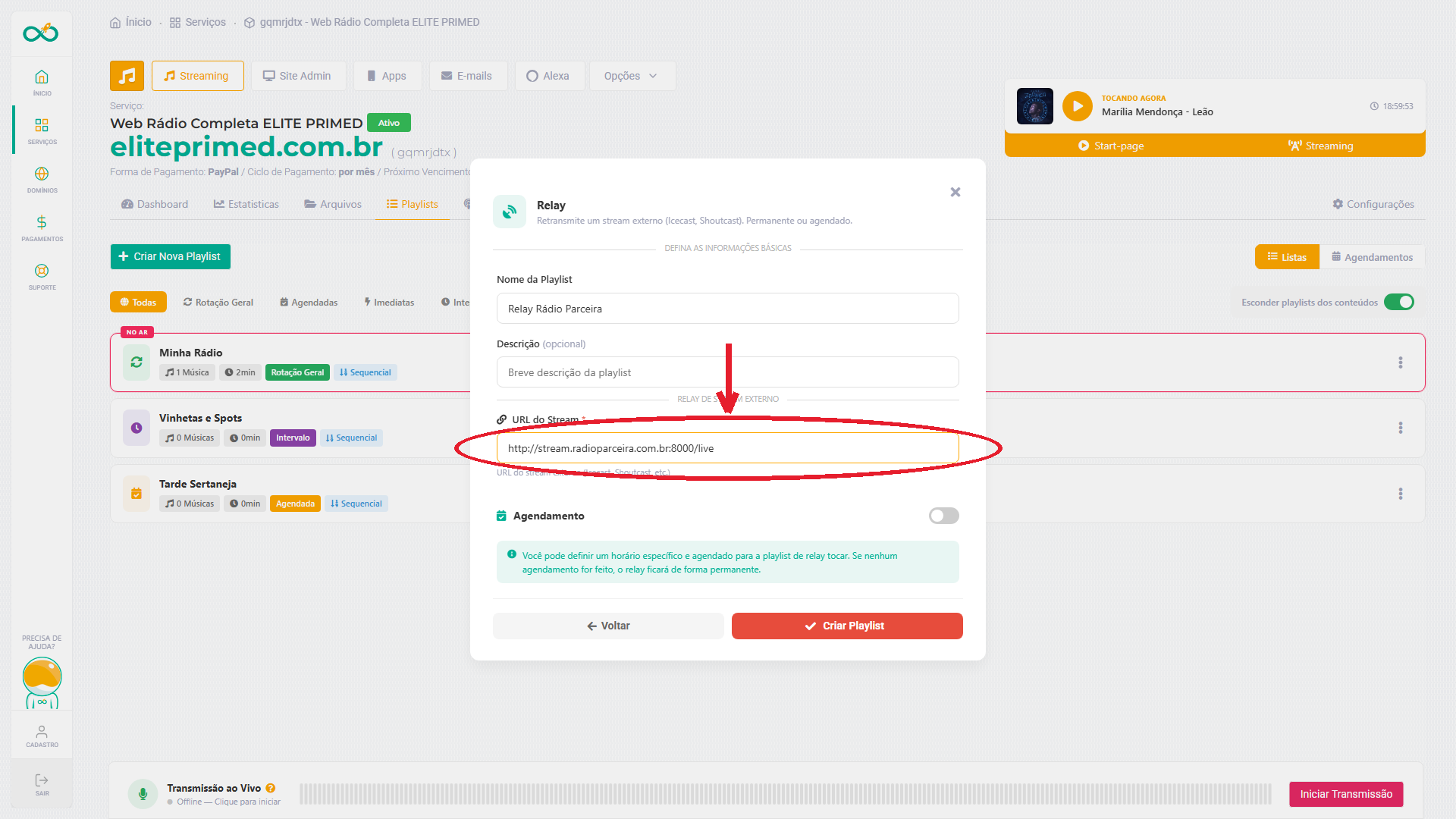Viewport: 1456px width, 819px height.
Task: Click the infinity logo in sidebar
Action: point(41,33)
